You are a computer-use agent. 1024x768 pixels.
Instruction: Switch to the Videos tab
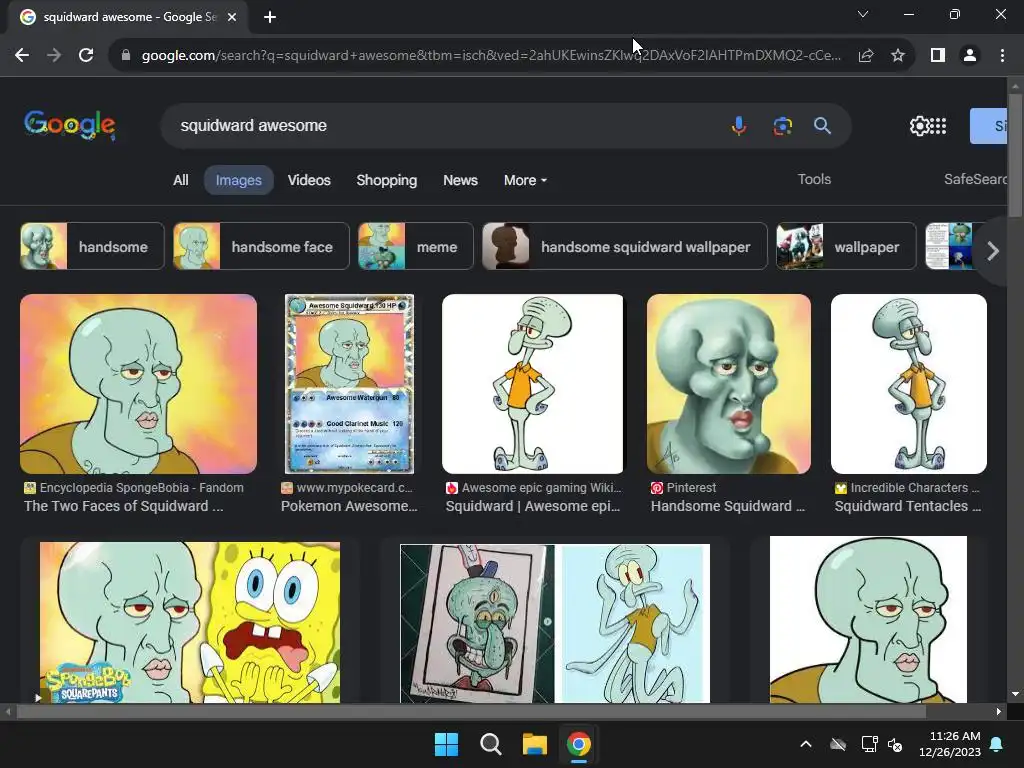pos(309,180)
